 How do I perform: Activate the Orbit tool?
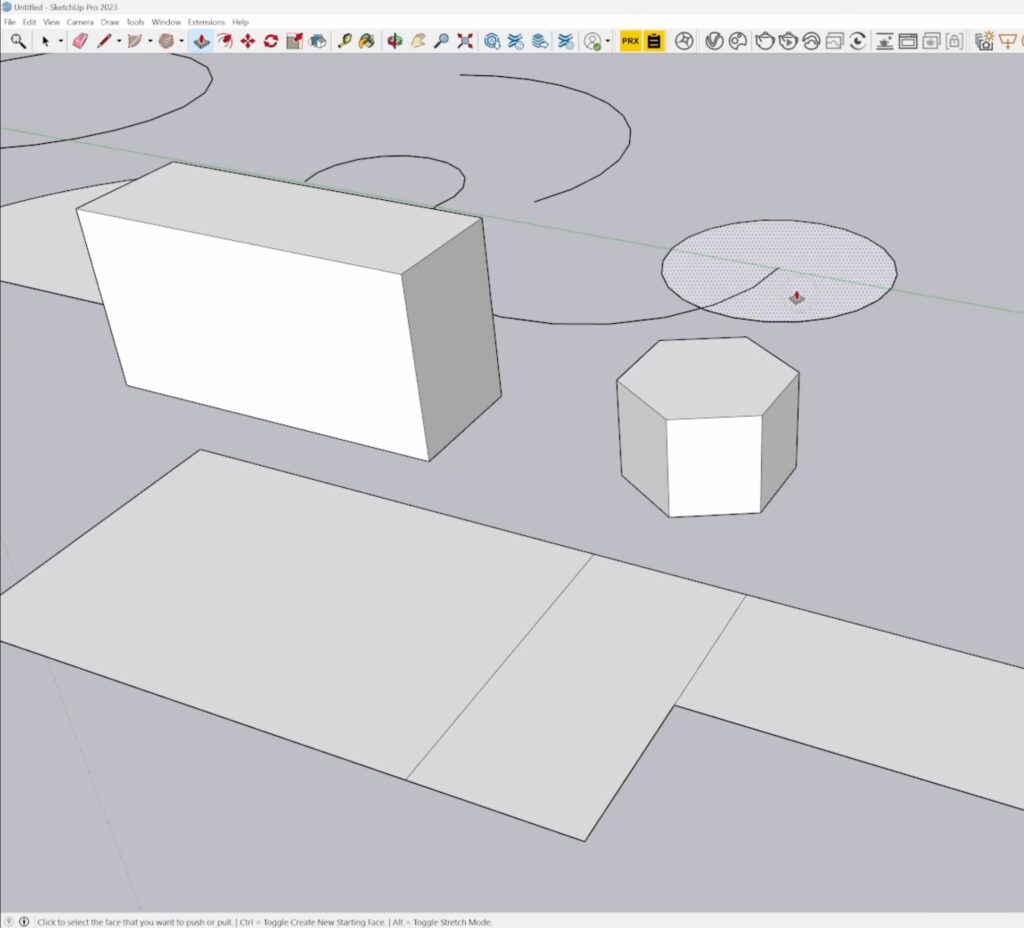pos(395,41)
